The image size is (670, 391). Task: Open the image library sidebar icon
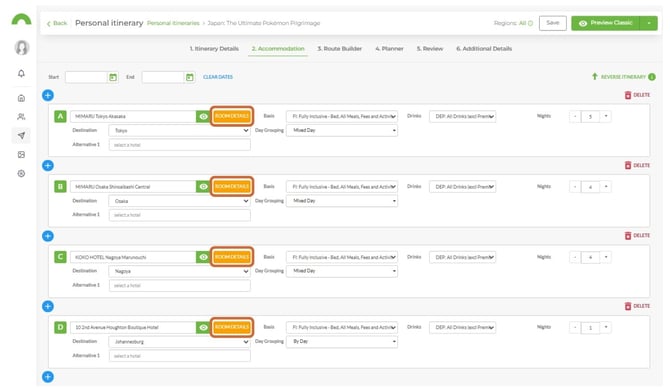tap(21, 154)
